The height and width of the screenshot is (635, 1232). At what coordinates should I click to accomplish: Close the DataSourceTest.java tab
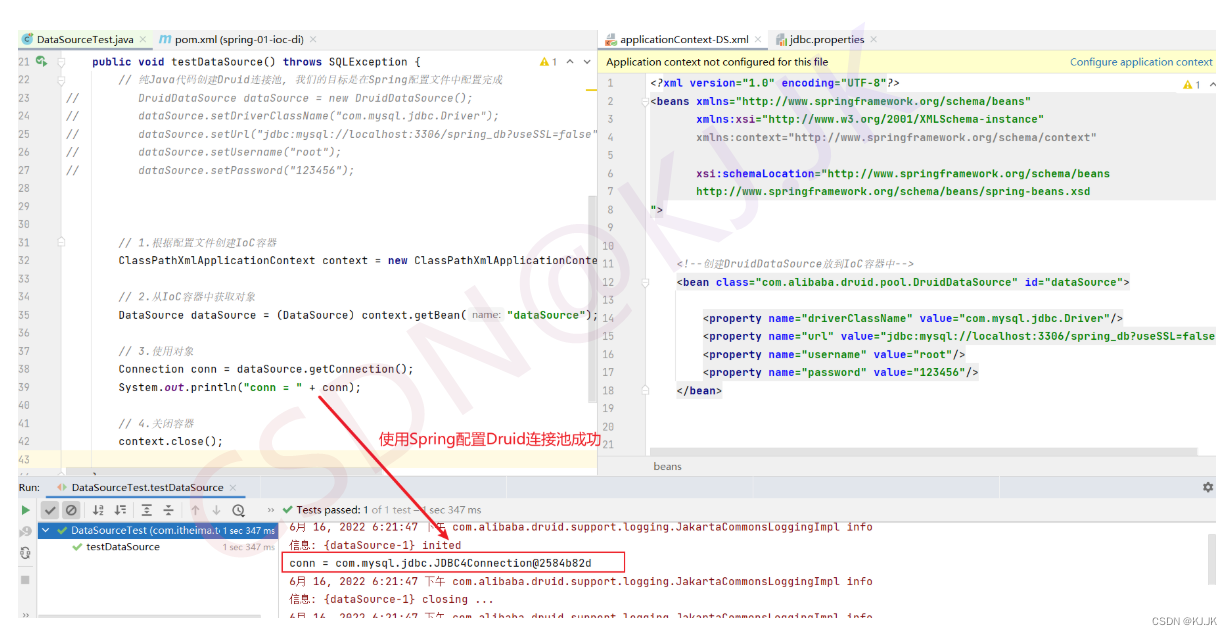point(143,39)
